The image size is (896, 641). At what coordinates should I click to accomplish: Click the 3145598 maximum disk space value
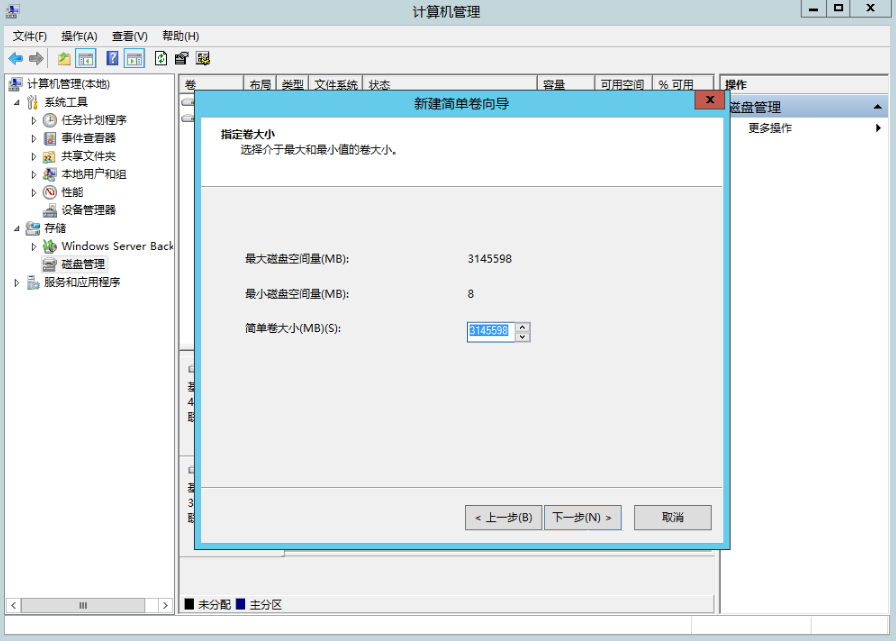(x=490, y=259)
